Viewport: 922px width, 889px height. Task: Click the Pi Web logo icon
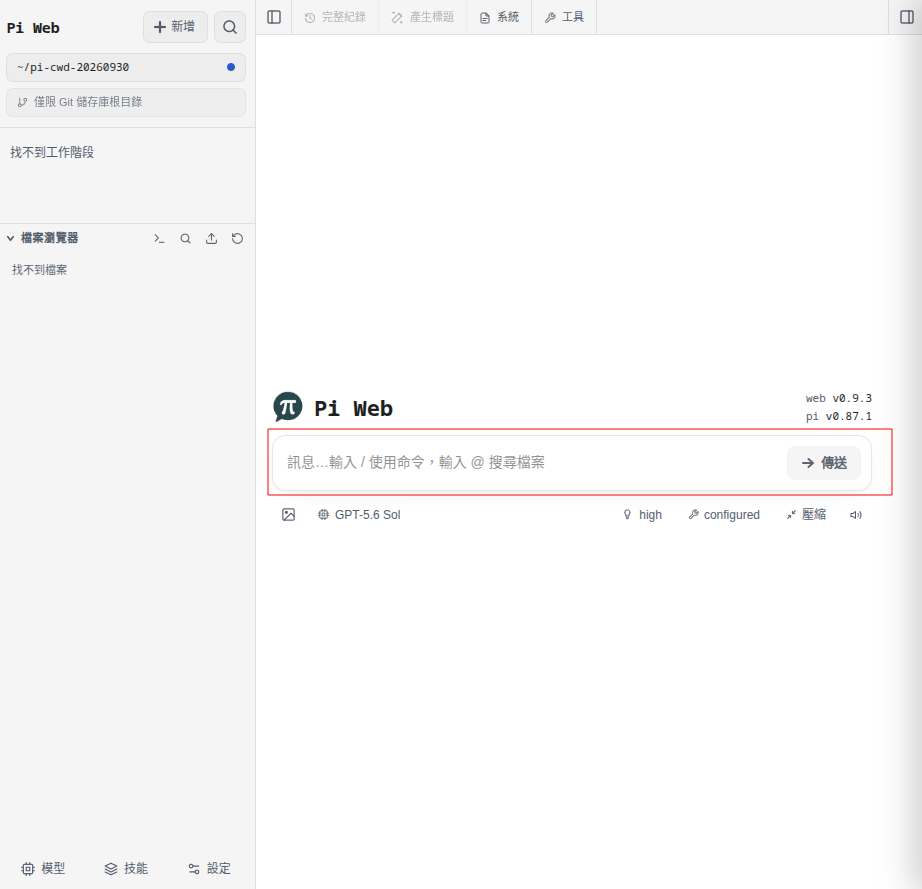(288, 407)
